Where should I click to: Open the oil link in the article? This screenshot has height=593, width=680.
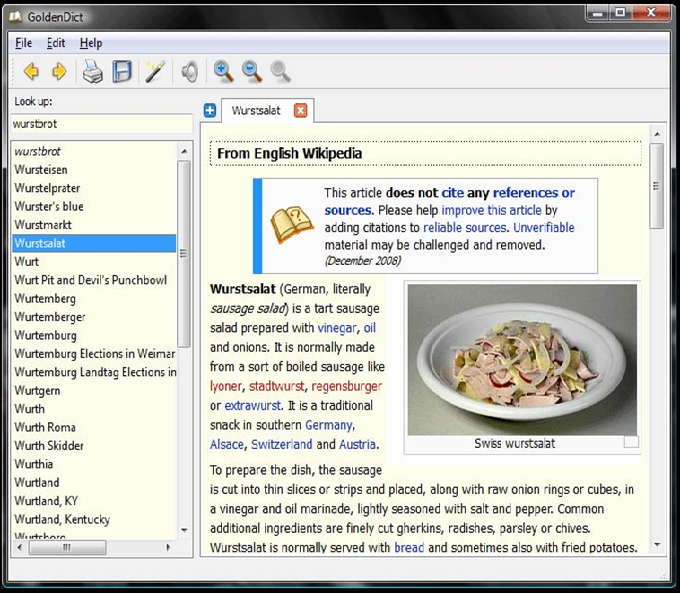coord(369,328)
